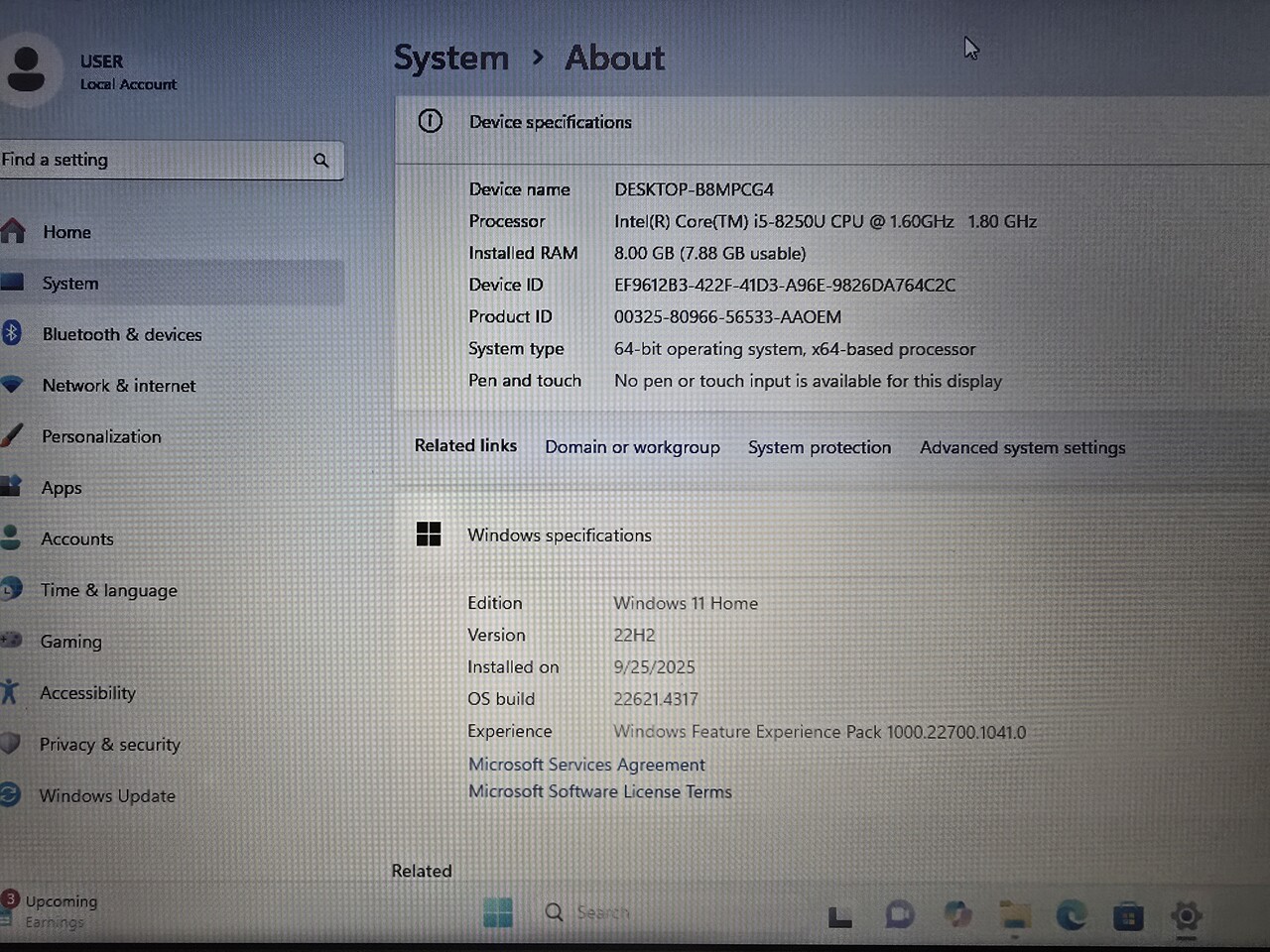This screenshot has width=1270, height=952.
Task: Click the installed date 9/25/2025
Action: click(x=654, y=667)
